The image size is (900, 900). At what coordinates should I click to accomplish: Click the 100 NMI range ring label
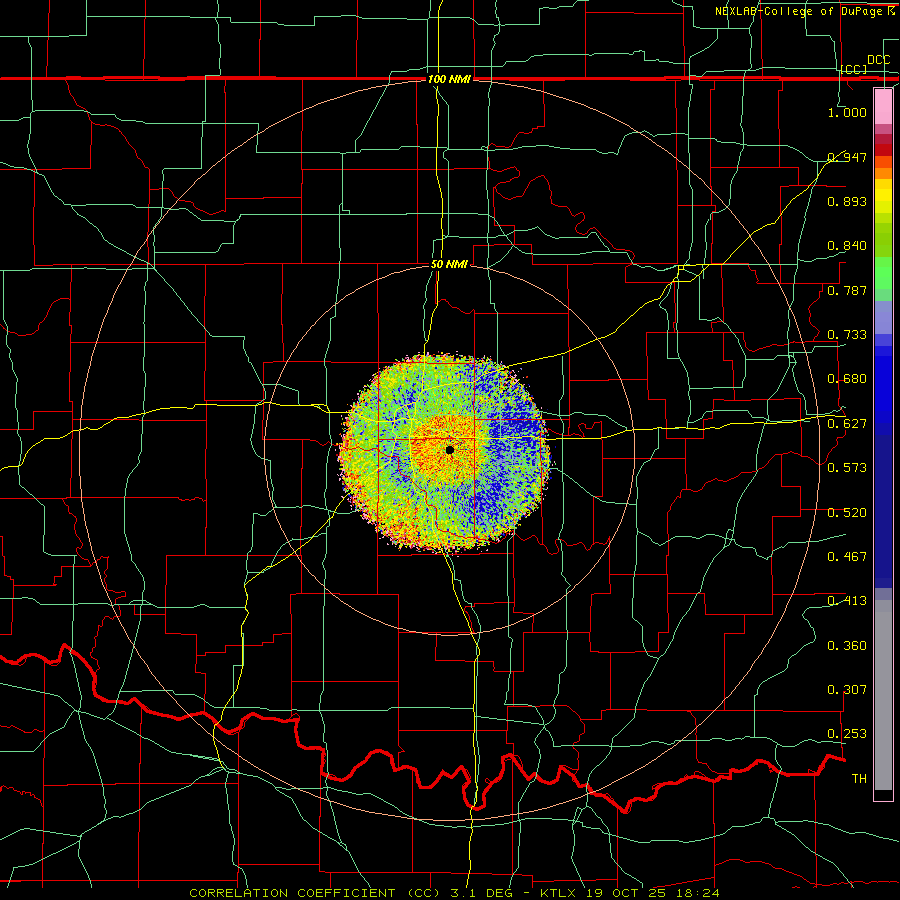pyautogui.click(x=449, y=79)
